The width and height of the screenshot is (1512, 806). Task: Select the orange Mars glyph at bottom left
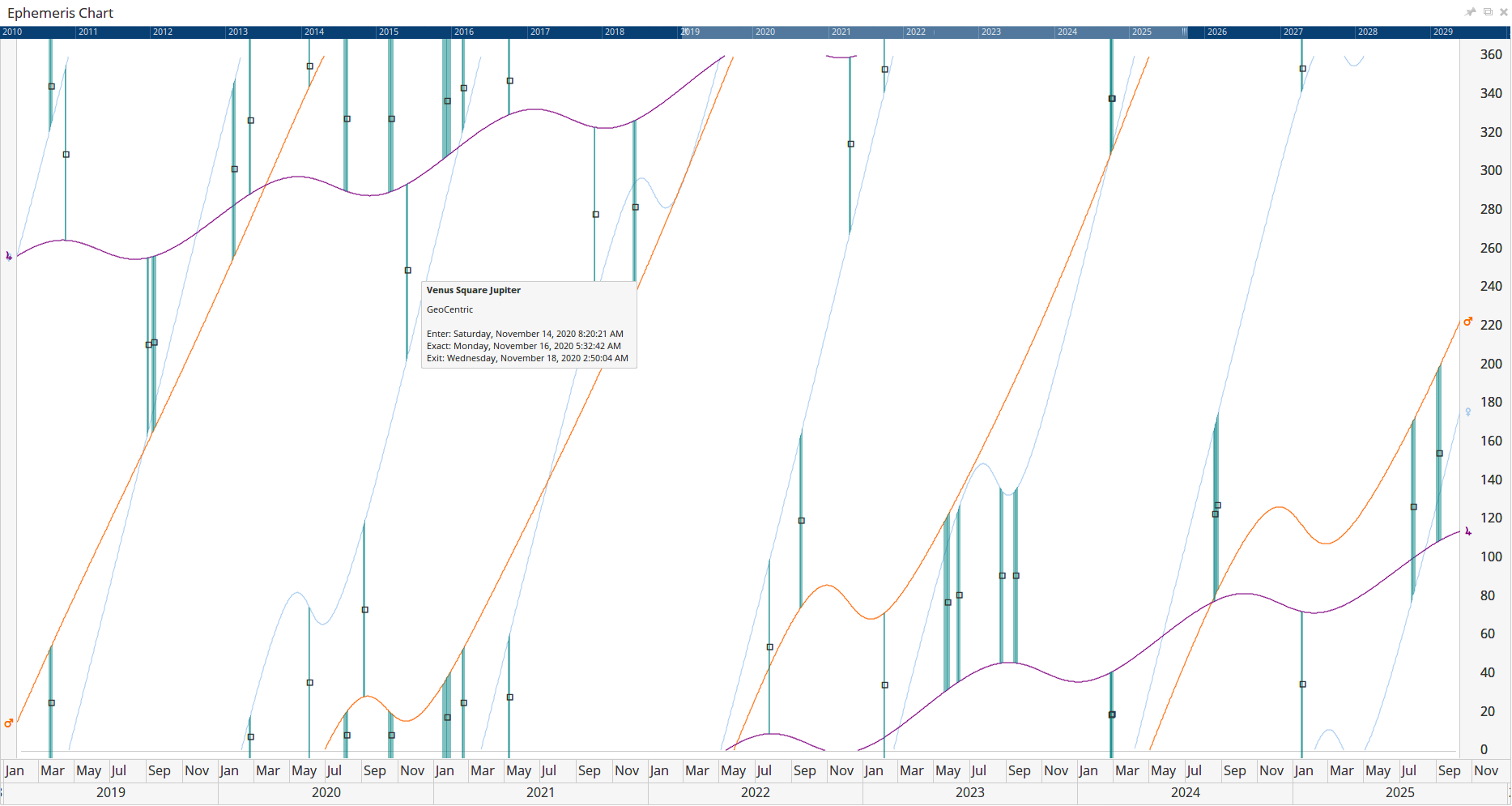click(x=9, y=723)
